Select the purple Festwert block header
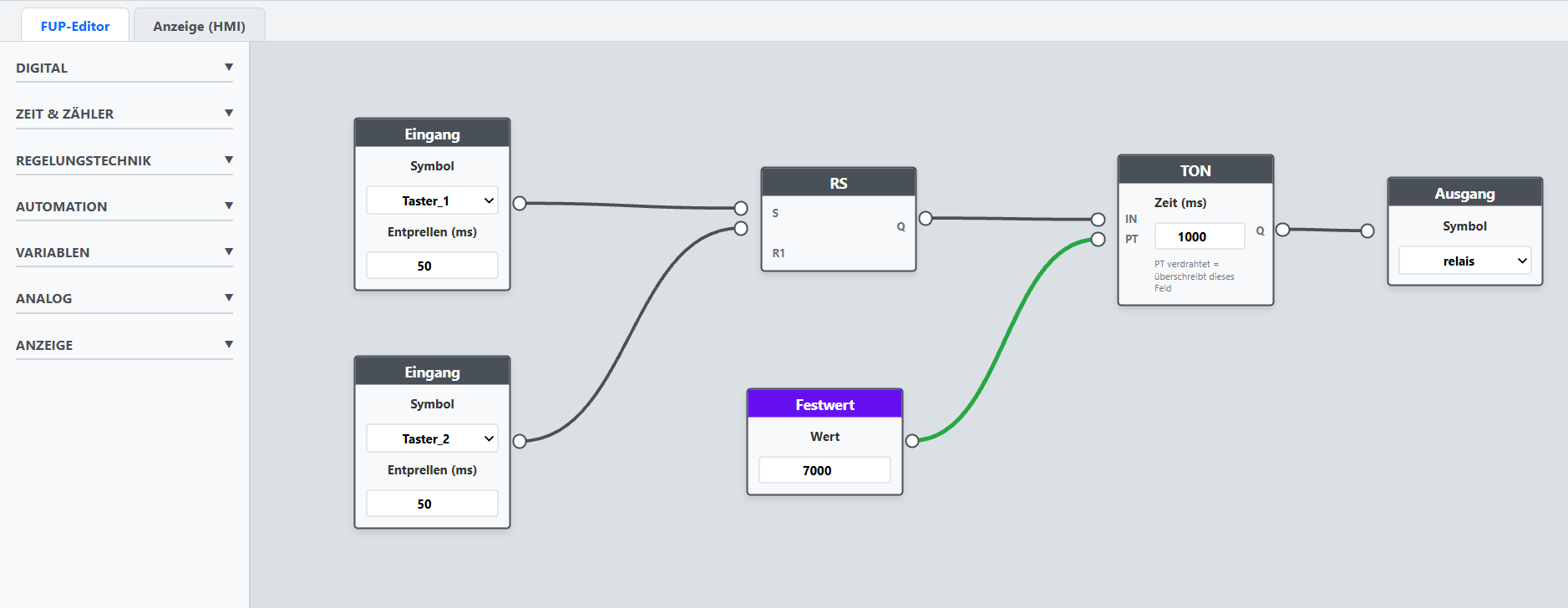The width and height of the screenshot is (1568, 608). [825, 404]
